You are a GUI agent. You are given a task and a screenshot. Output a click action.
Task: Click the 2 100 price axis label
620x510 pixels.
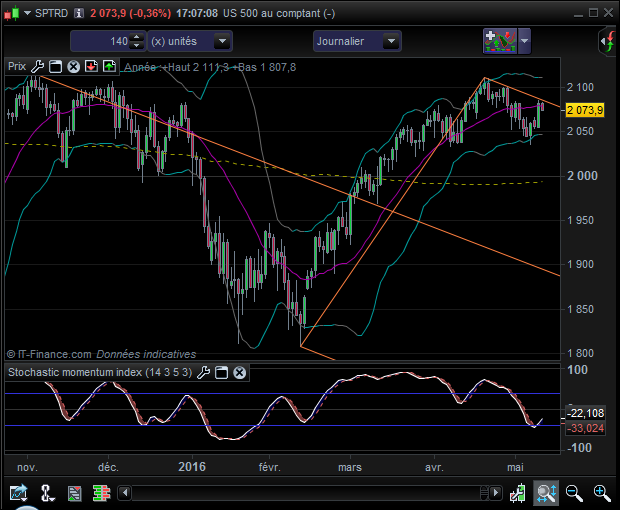click(580, 87)
